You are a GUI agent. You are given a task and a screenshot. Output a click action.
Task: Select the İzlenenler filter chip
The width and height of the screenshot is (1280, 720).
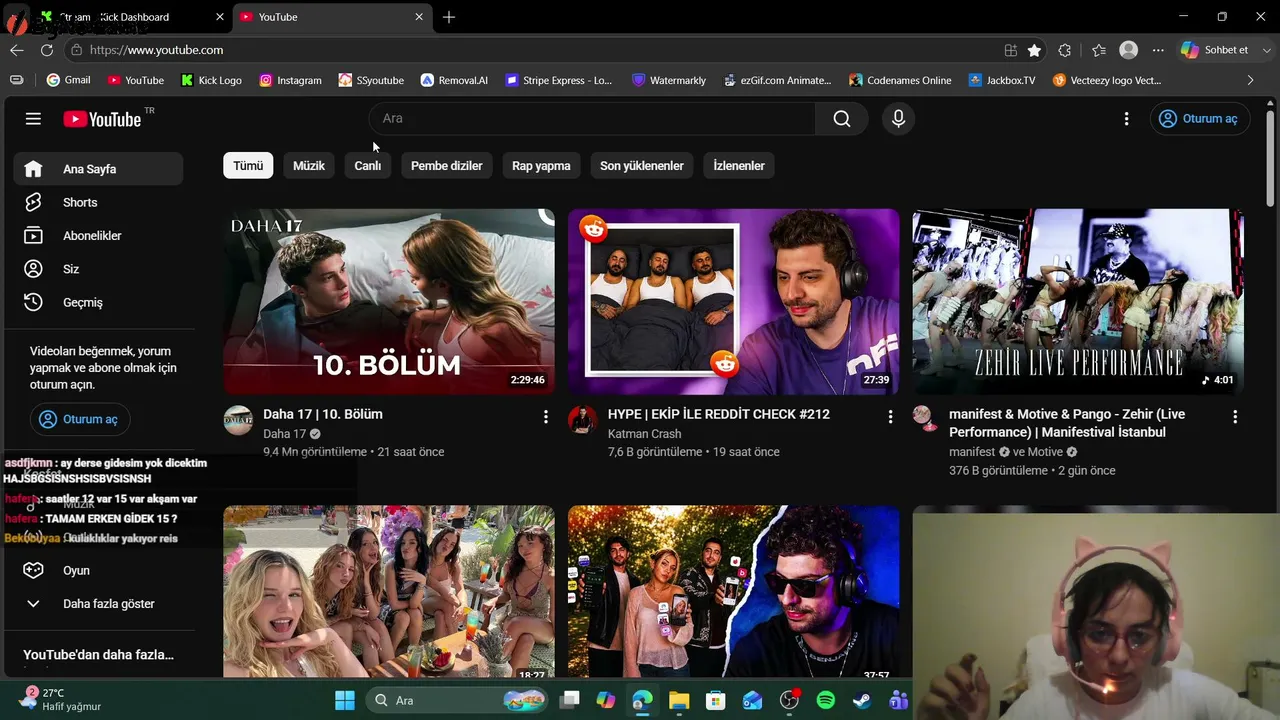click(739, 166)
